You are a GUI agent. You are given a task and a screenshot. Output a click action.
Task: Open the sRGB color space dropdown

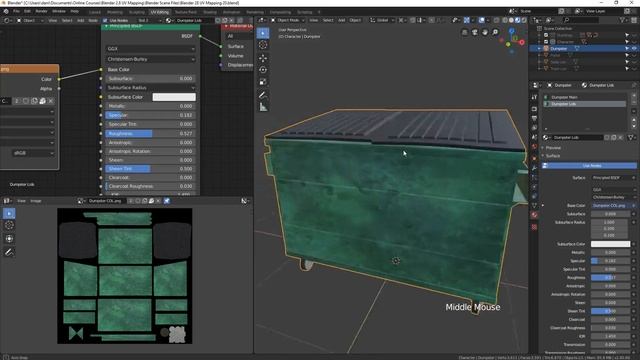pos(33,153)
